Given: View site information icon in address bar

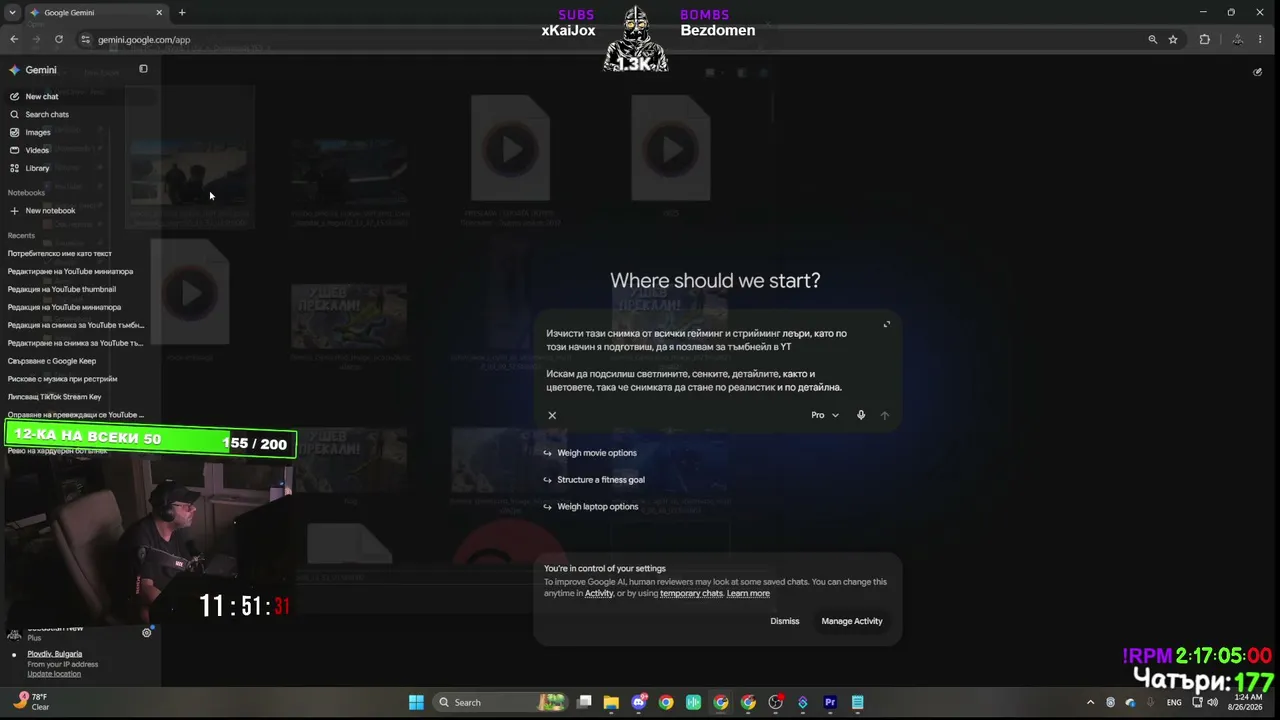Looking at the screenshot, I should [86, 40].
